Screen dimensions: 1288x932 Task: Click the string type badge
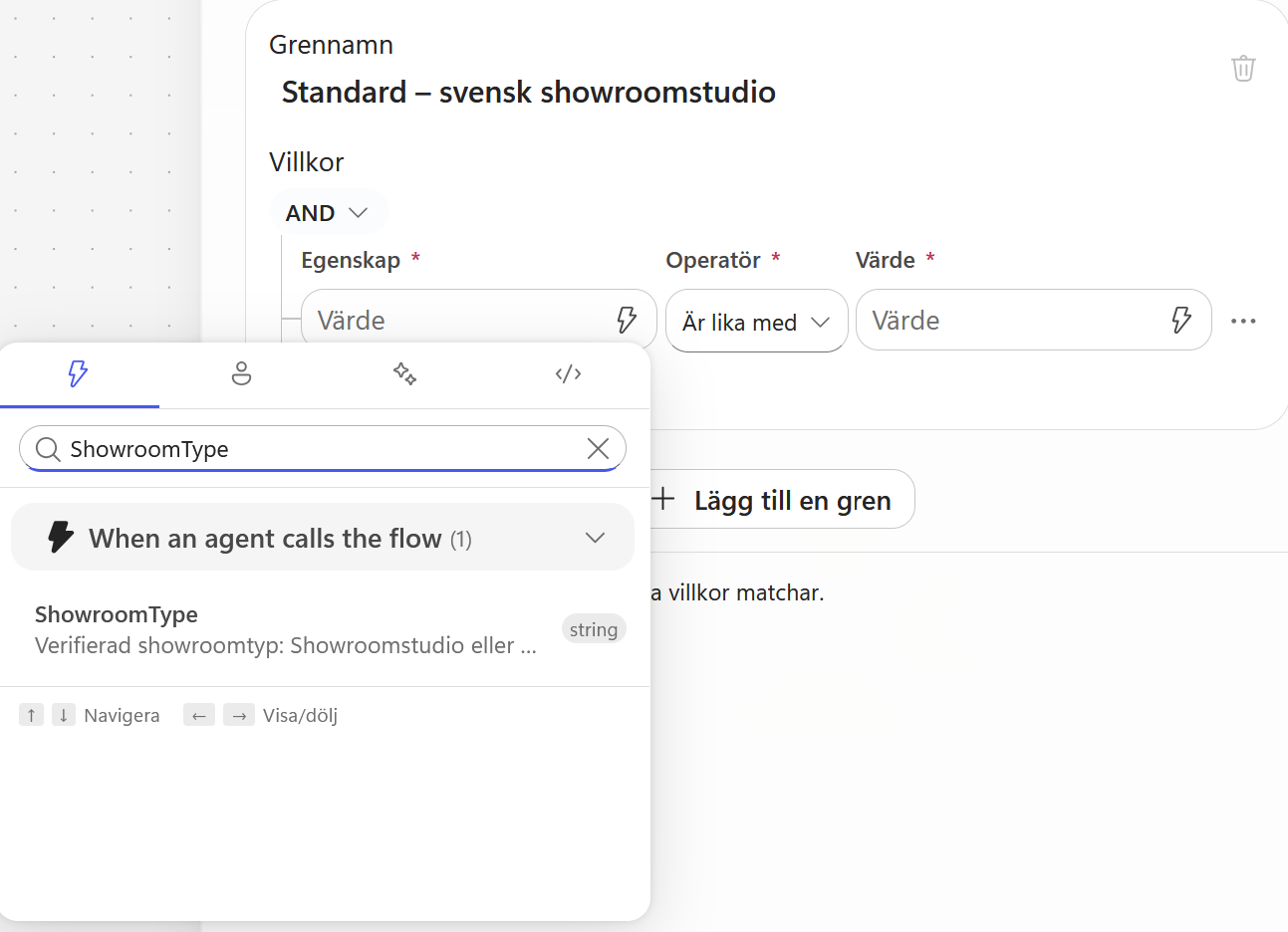pos(594,629)
